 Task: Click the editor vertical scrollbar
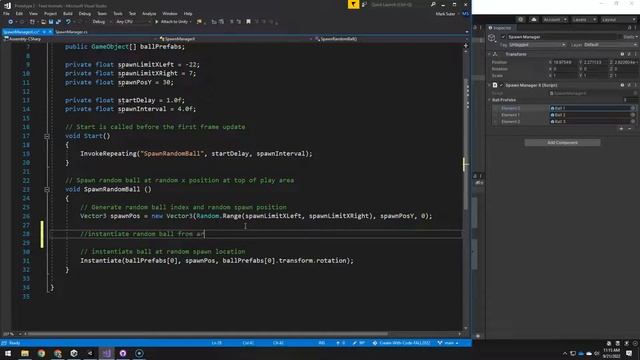[x=466, y=143]
